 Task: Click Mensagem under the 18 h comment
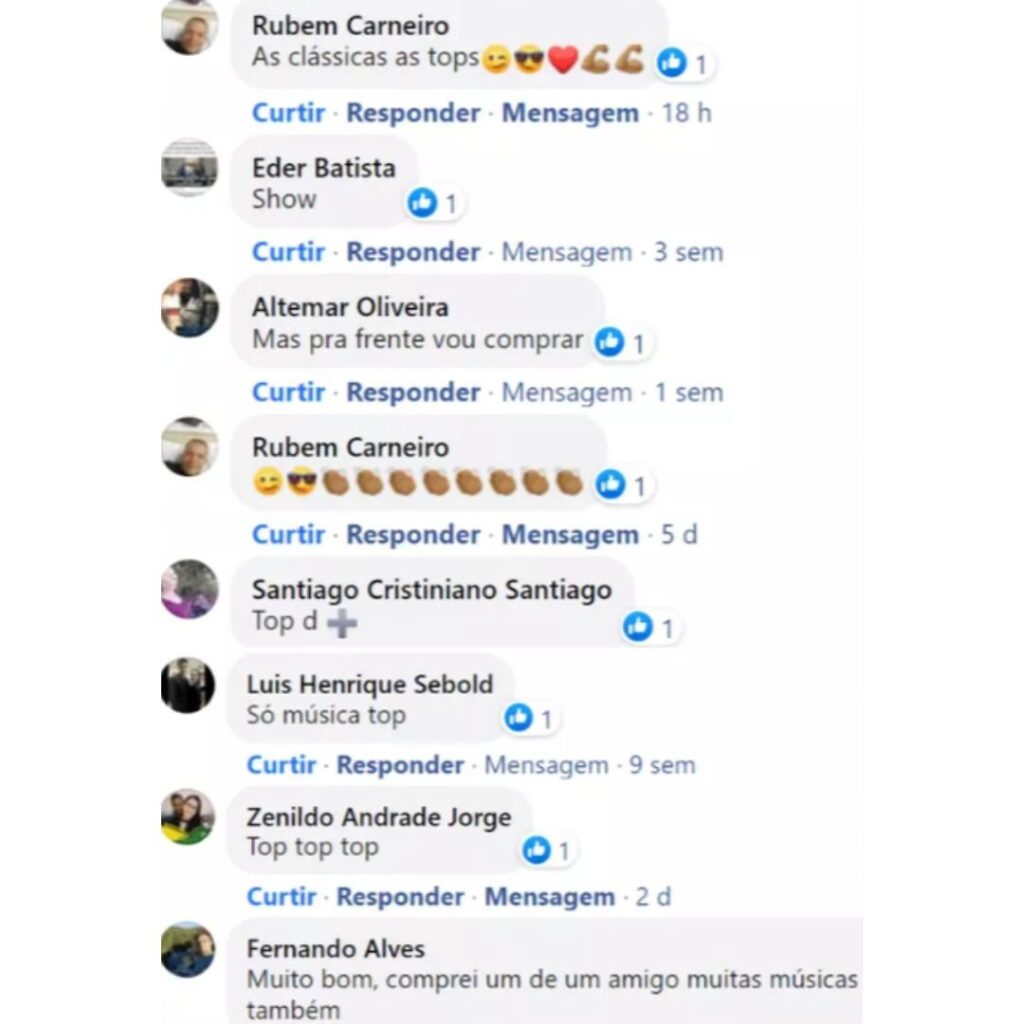570,112
